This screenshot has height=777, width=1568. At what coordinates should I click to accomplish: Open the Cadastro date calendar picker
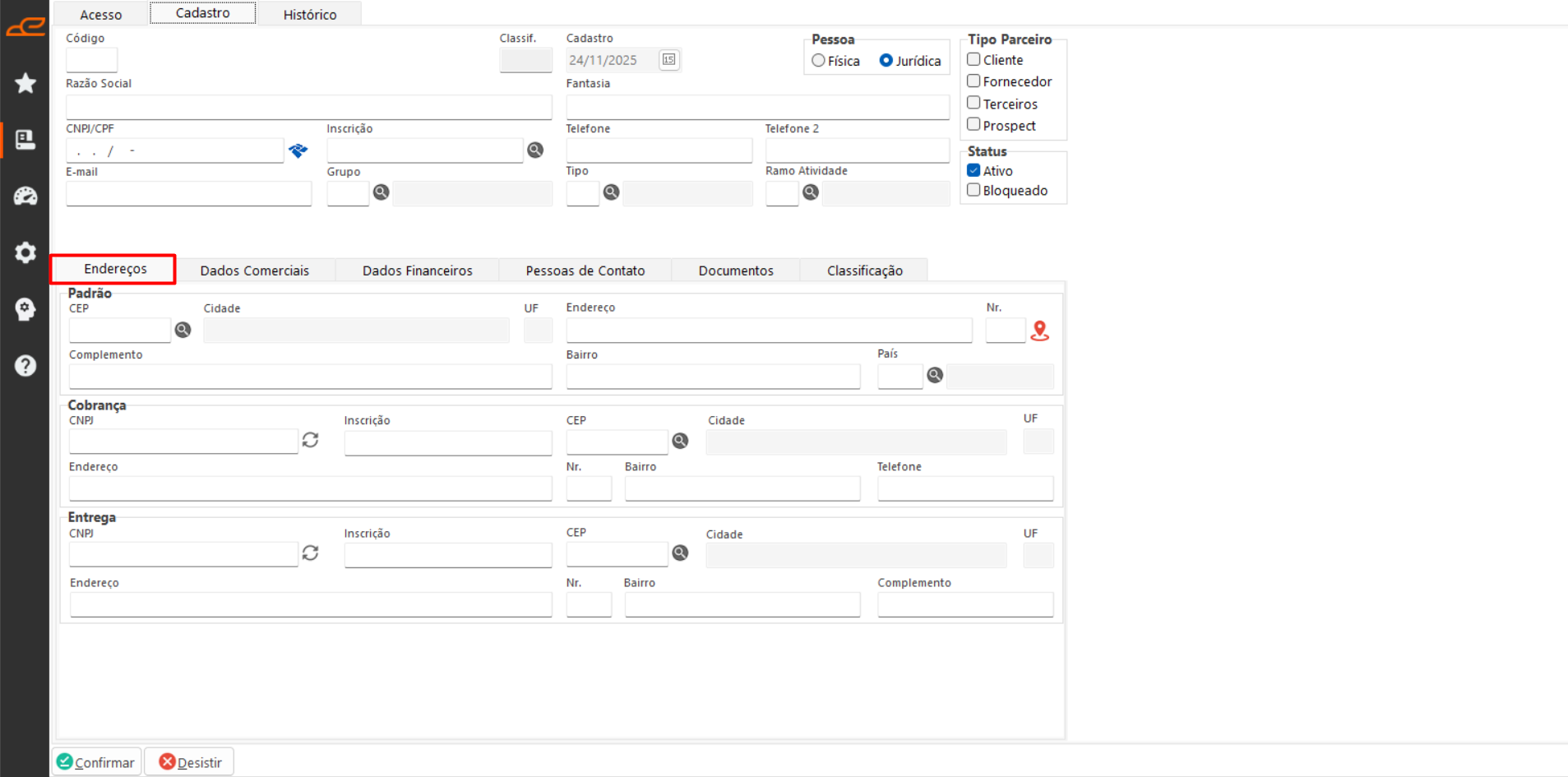point(669,60)
